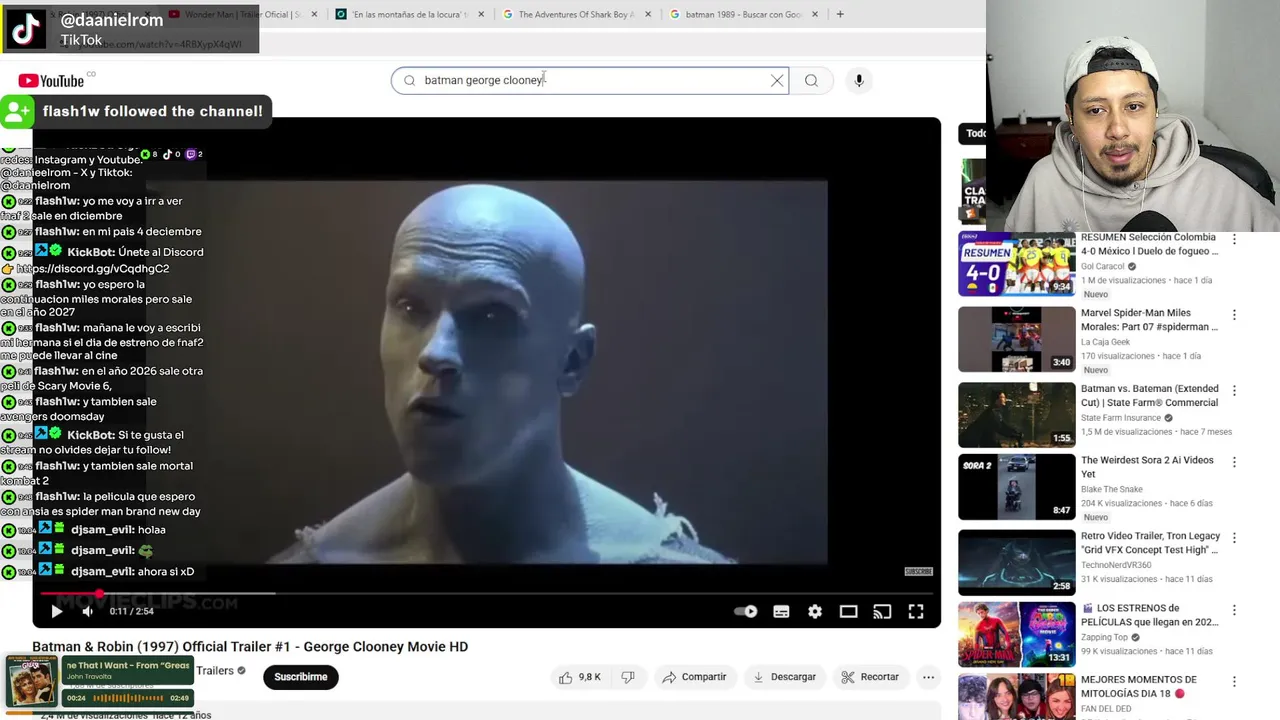Click the Recortar clip button
Viewport: 1280px width, 720px height.
click(870, 677)
